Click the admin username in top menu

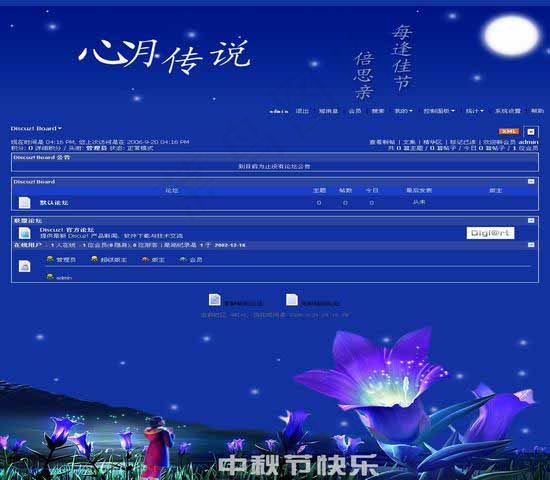(279, 111)
